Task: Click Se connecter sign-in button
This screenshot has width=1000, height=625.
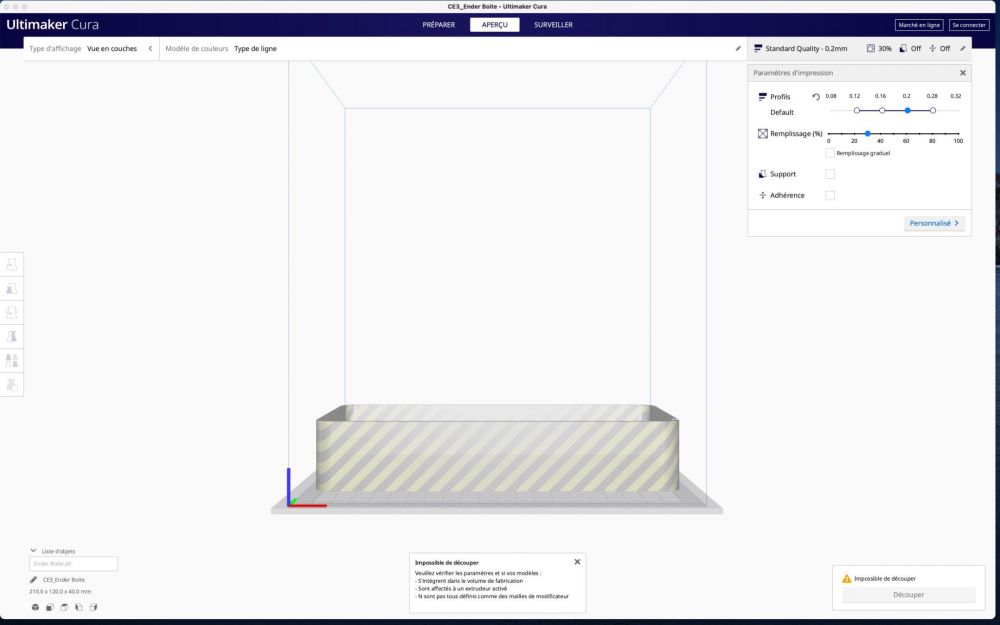Action: coord(969,25)
